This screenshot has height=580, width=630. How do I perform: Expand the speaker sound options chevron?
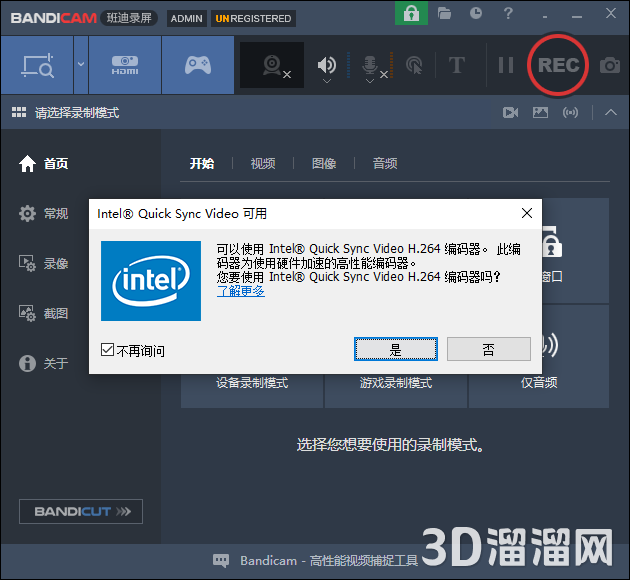(x=328, y=80)
